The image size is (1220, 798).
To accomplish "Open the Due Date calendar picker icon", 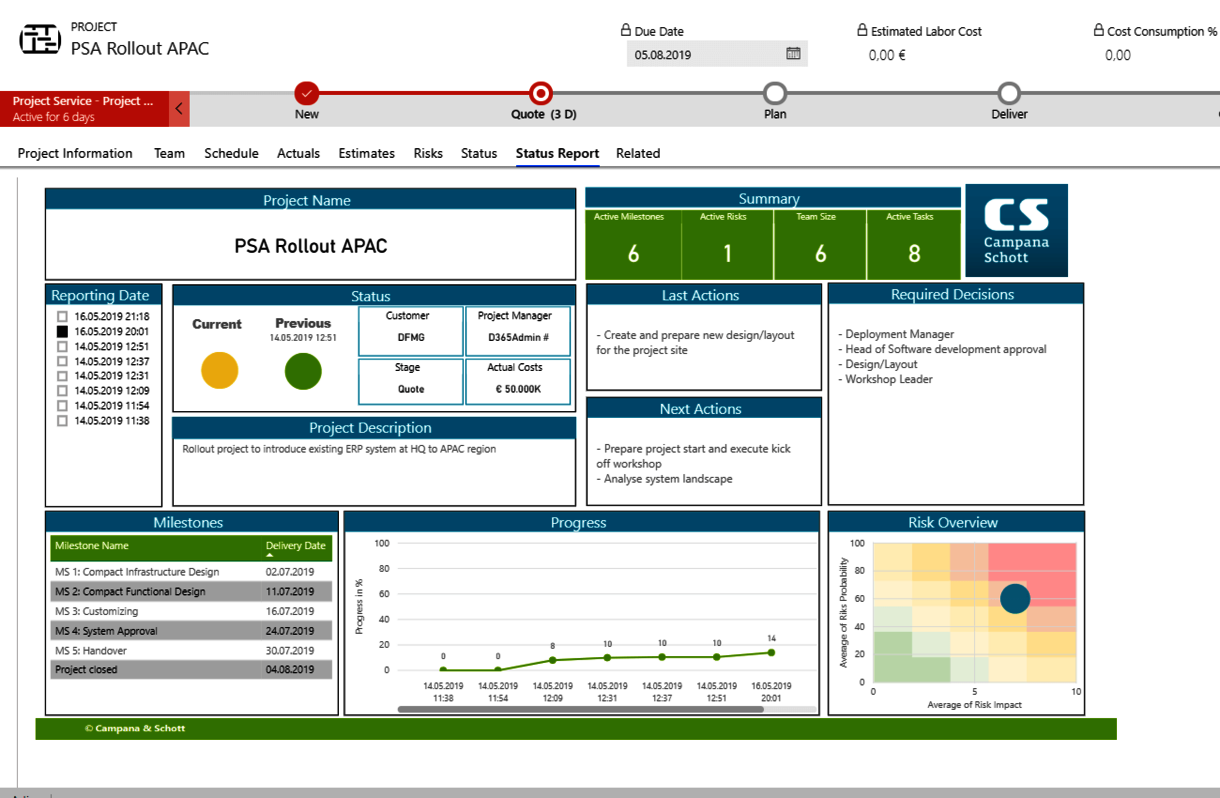I will click(793, 54).
